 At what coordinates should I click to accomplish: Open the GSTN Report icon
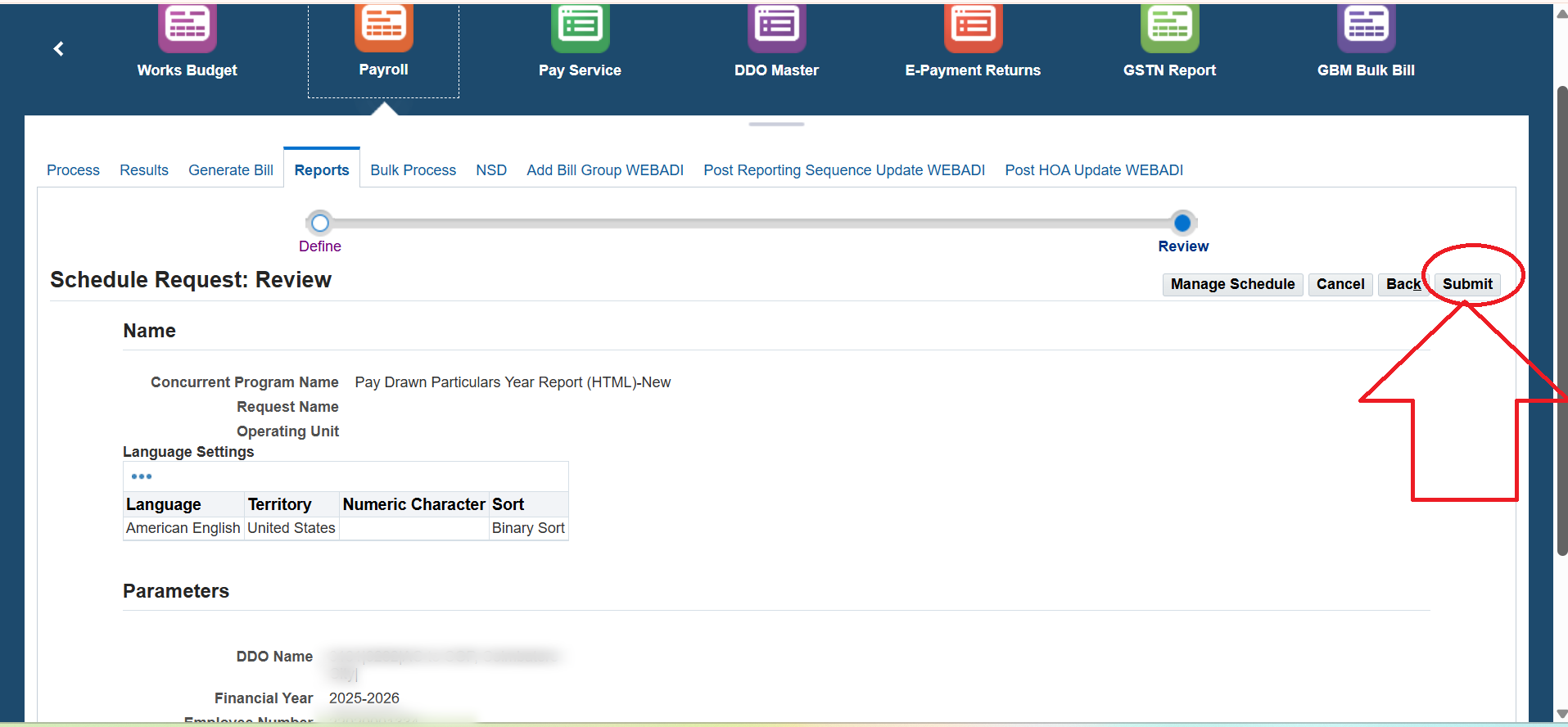[x=1170, y=28]
